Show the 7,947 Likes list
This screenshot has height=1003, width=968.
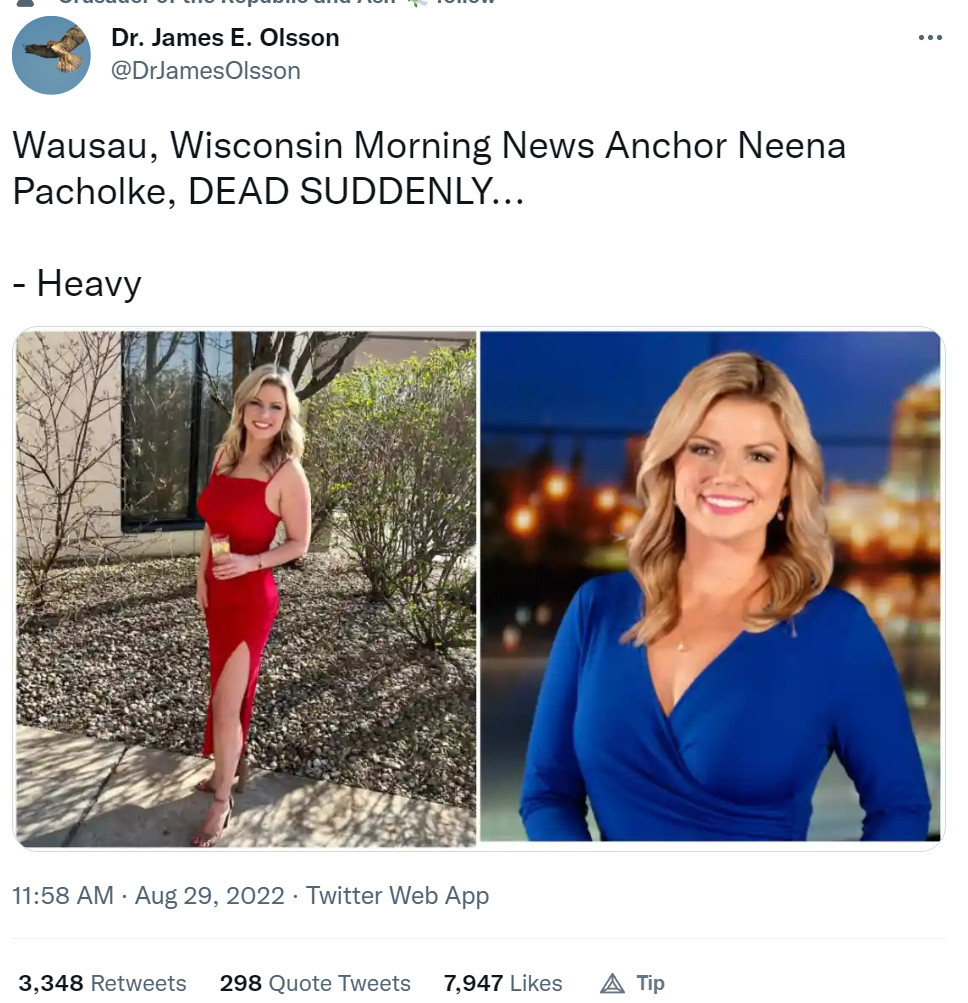503,983
